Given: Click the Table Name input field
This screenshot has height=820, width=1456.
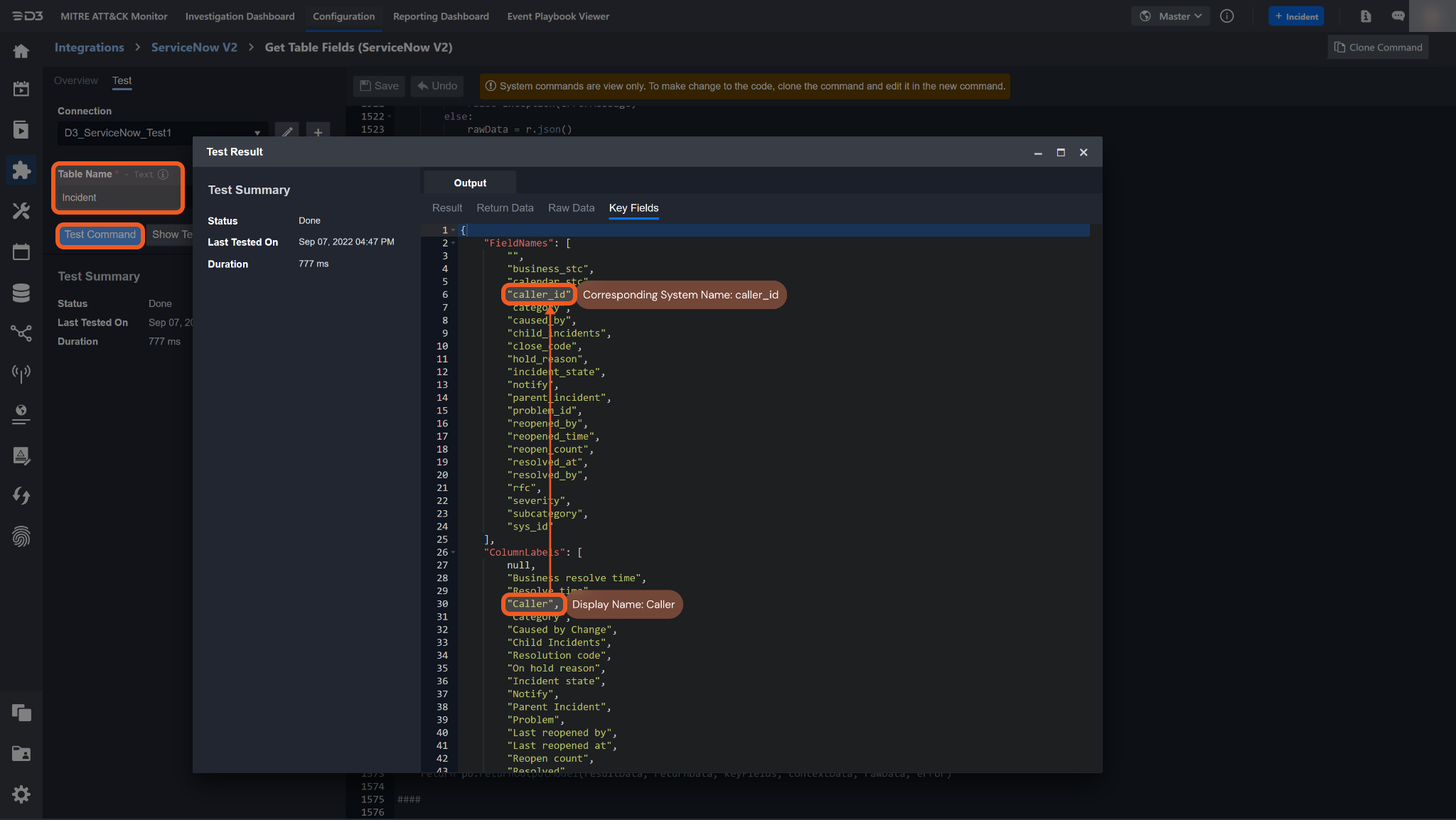Looking at the screenshot, I should pyautogui.click(x=117, y=198).
